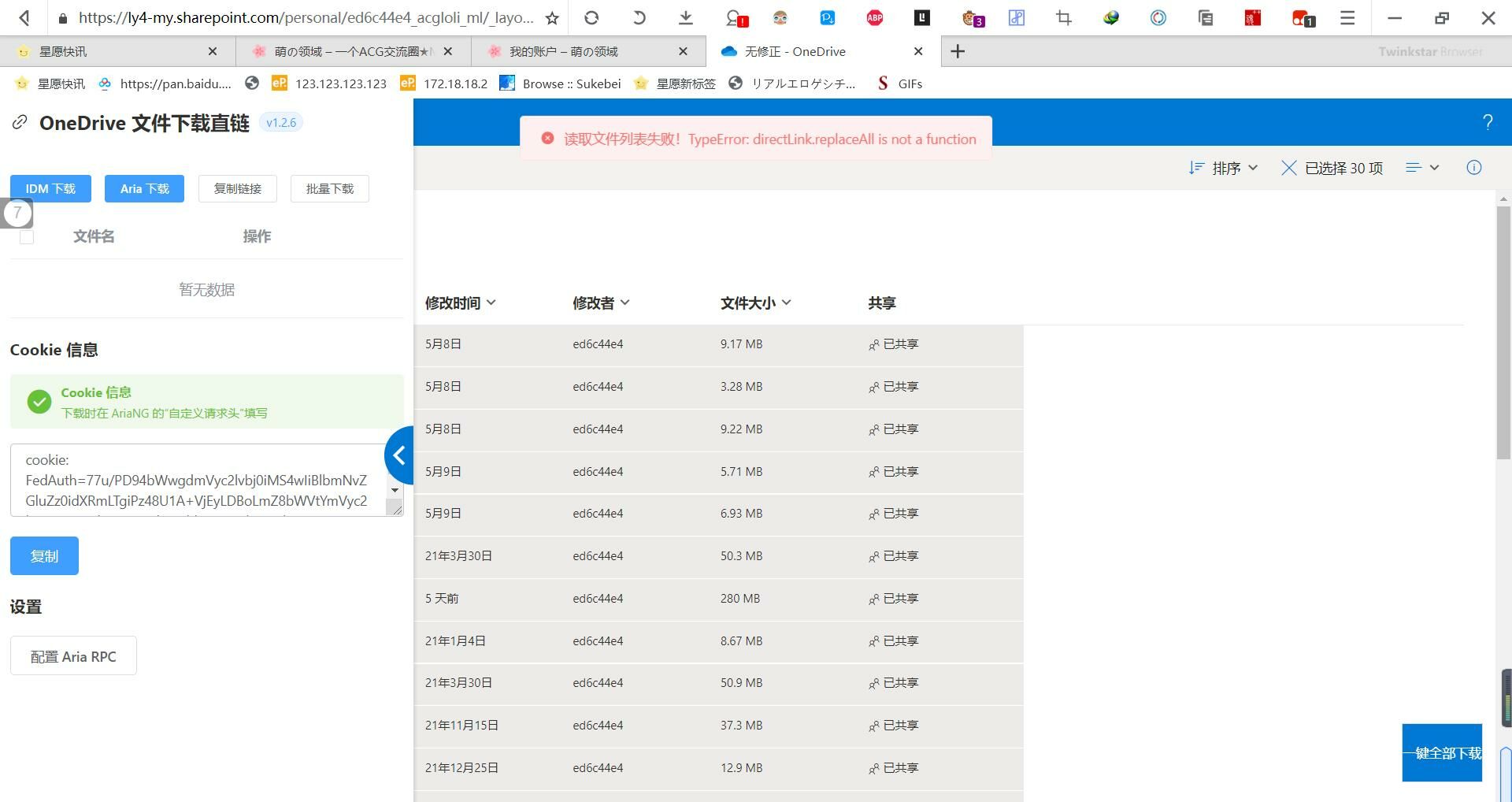
Task: Open the view options dropdown
Action: coord(1422,168)
